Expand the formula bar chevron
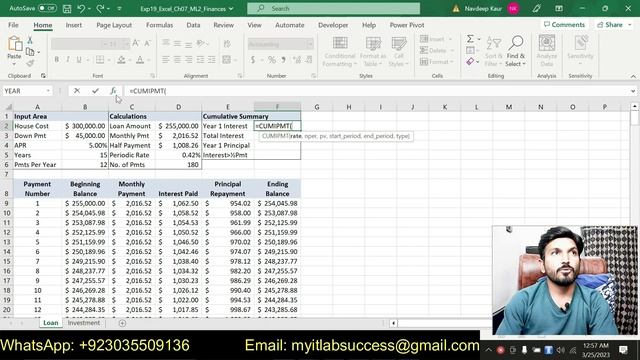640x360 pixels. point(633,91)
